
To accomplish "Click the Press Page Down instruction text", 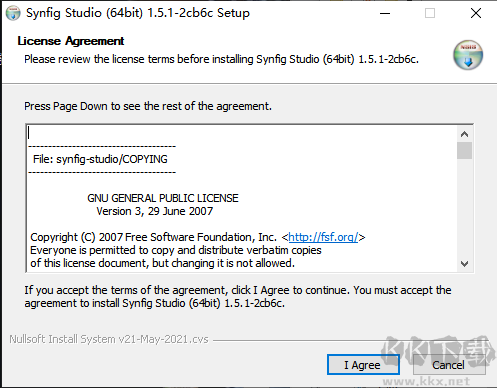I will pyautogui.click(x=148, y=106).
